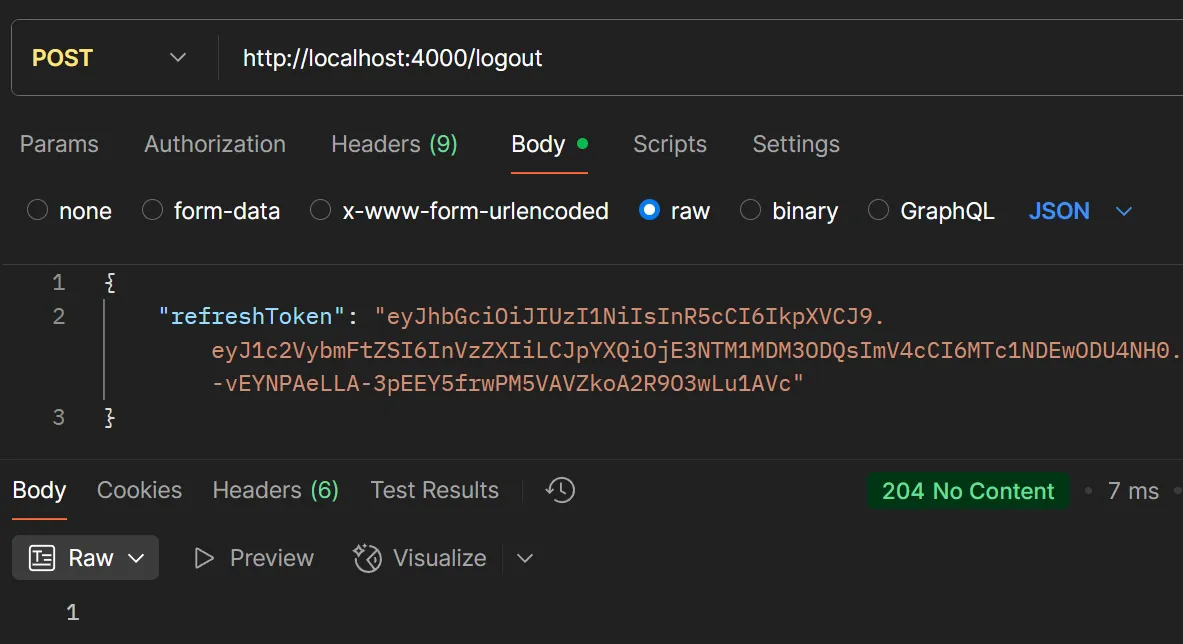The image size is (1183, 644).
Task: Open the Headers (9) request tab
Action: (393, 144)
